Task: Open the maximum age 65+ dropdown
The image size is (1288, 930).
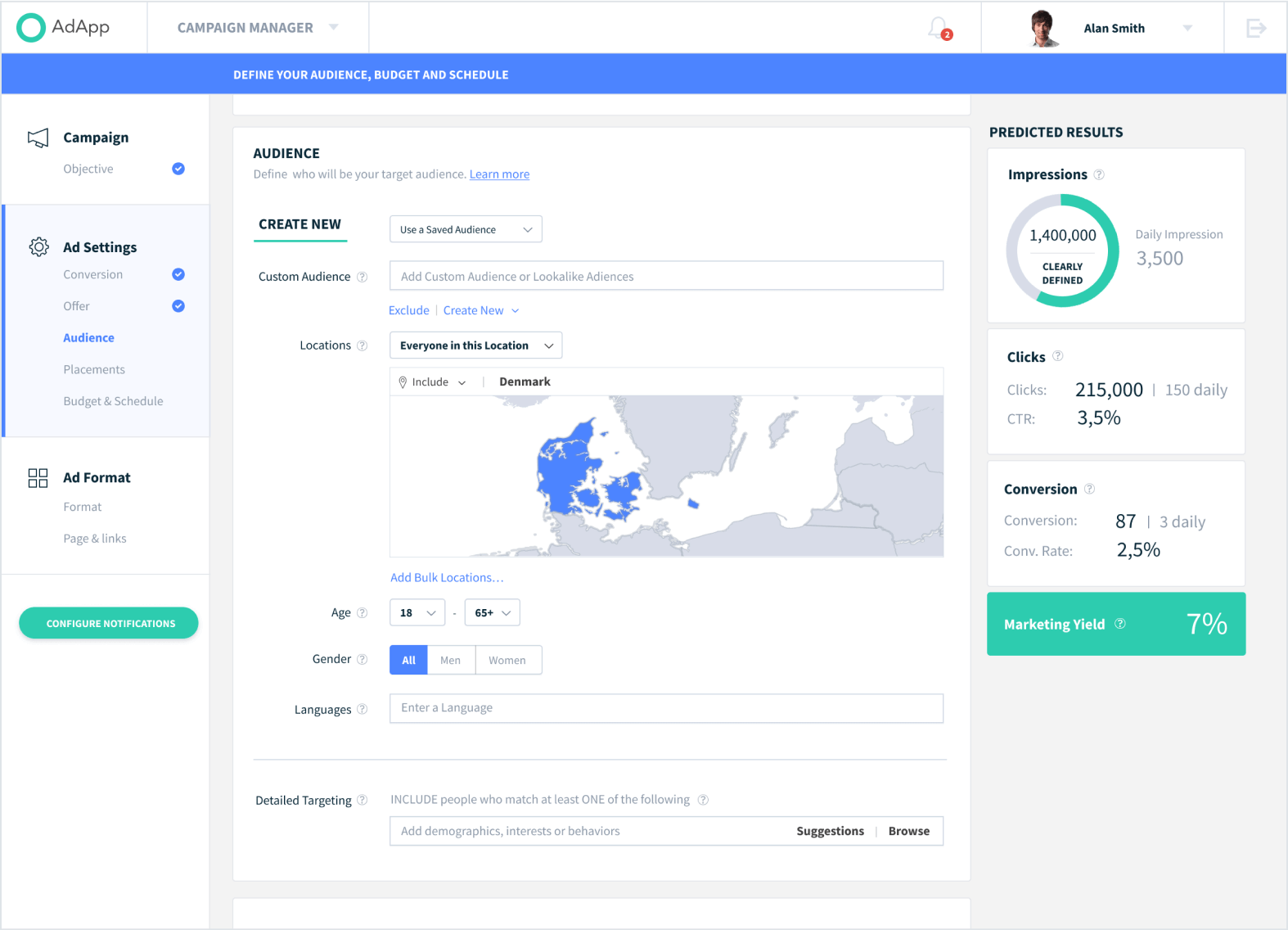Action: (493, 612)
